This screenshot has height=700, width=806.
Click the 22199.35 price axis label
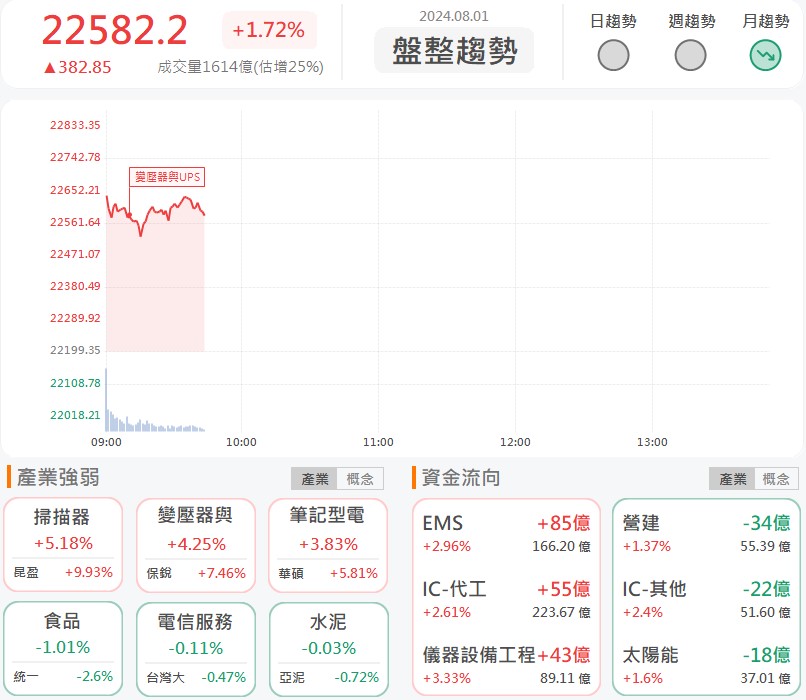[x=75, y=350]
